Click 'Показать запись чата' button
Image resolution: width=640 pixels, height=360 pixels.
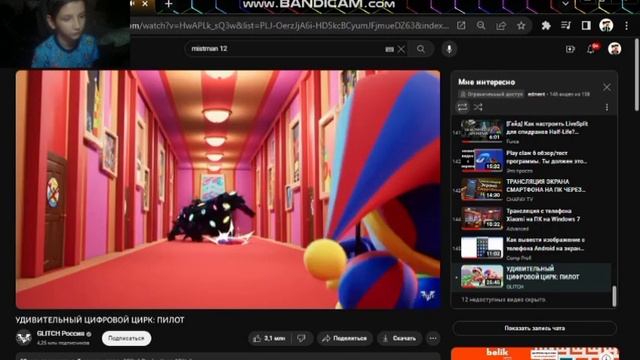(x=534, y=328)
